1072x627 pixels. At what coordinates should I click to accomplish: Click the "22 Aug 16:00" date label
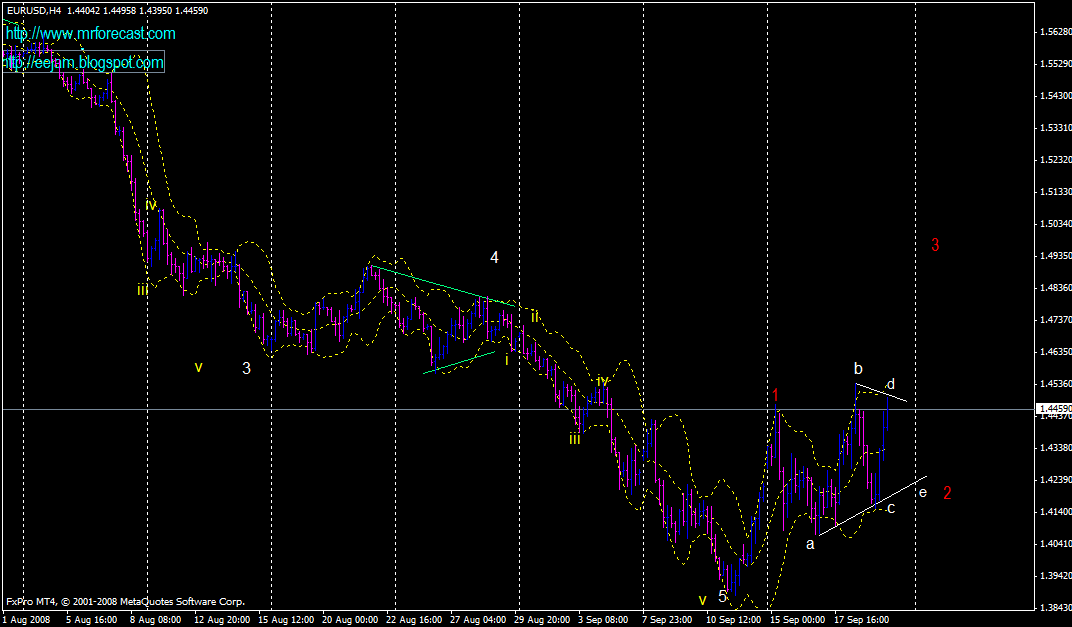click(x=414, y=619)
